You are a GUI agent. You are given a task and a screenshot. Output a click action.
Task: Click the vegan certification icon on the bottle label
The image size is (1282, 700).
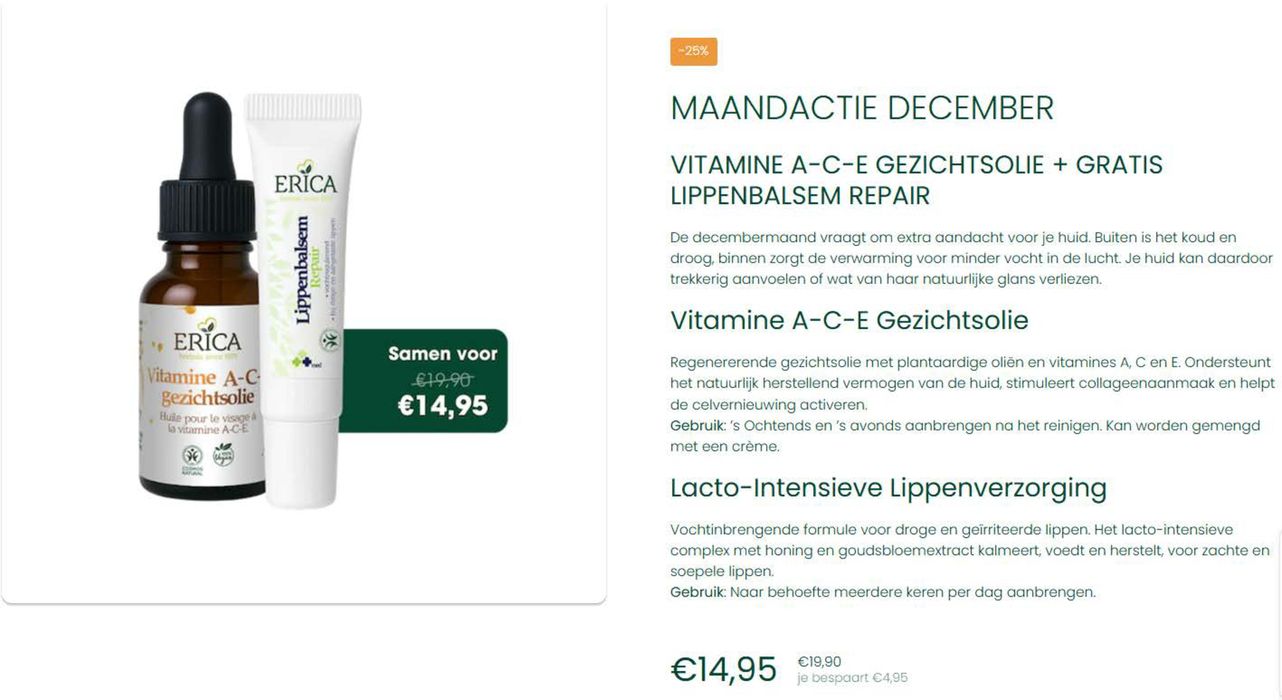point(224,455)
